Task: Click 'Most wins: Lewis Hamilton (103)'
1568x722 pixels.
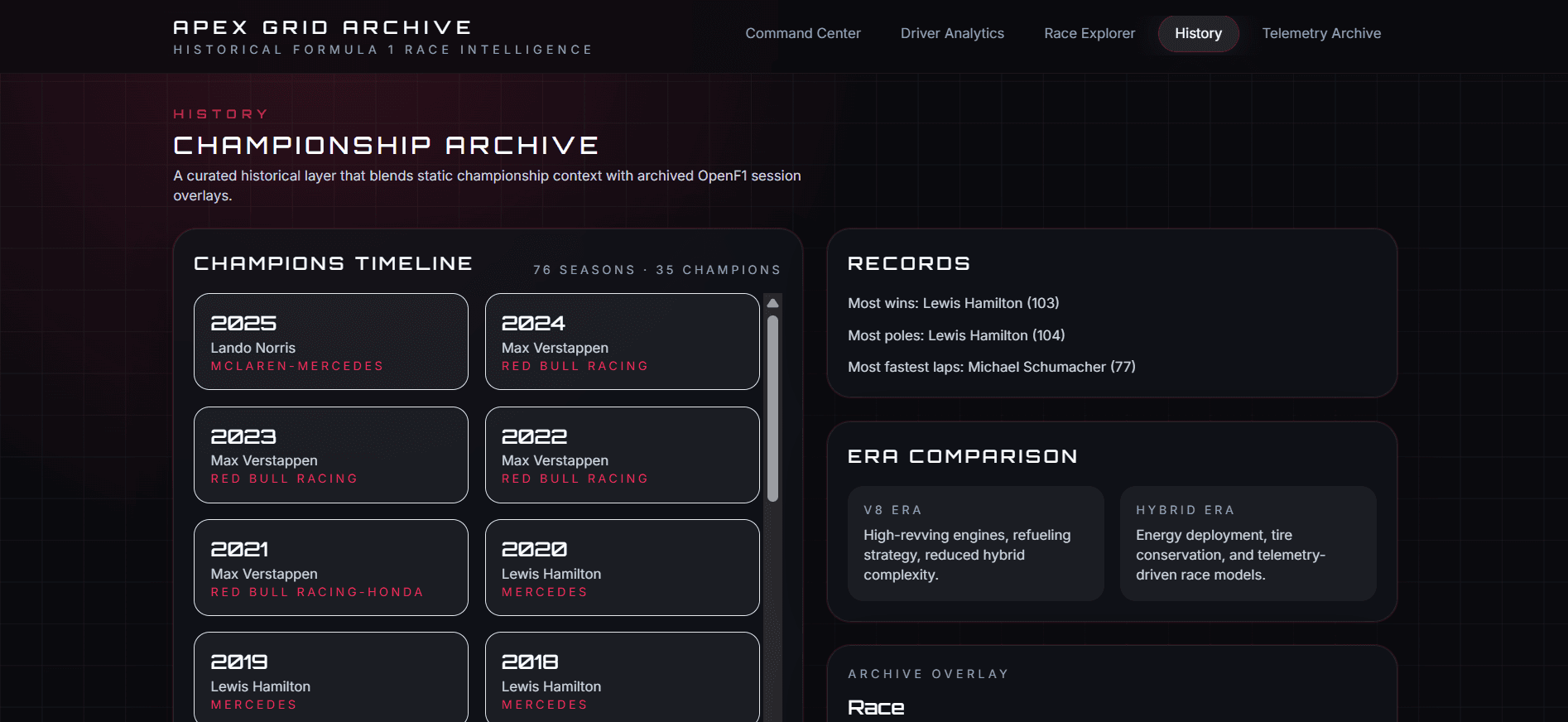Action: coord(953,303)
